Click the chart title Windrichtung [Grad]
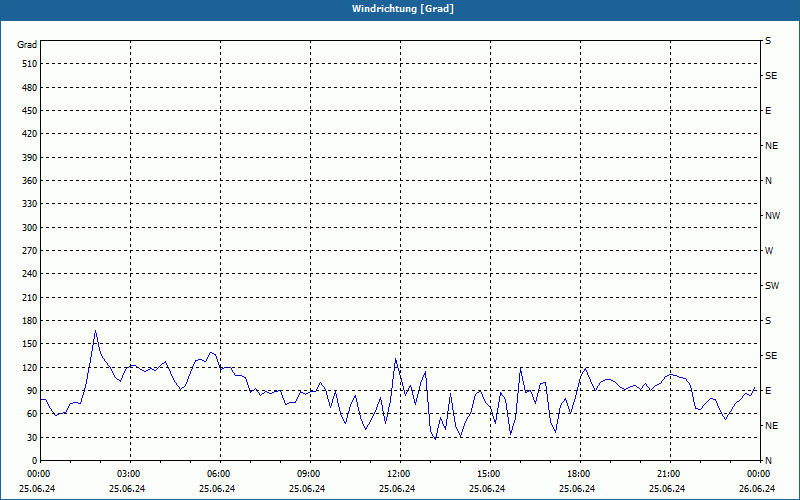 tap(403, 9)
